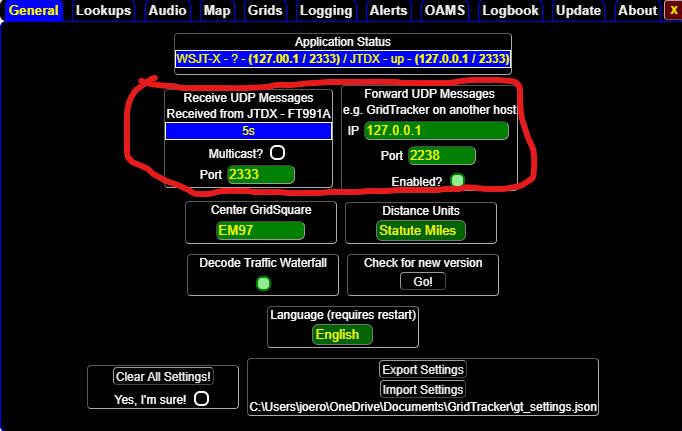Viewport: 682px width, 431px height.
Task: Switch to the Lookups tab
Action: [103, 10]
